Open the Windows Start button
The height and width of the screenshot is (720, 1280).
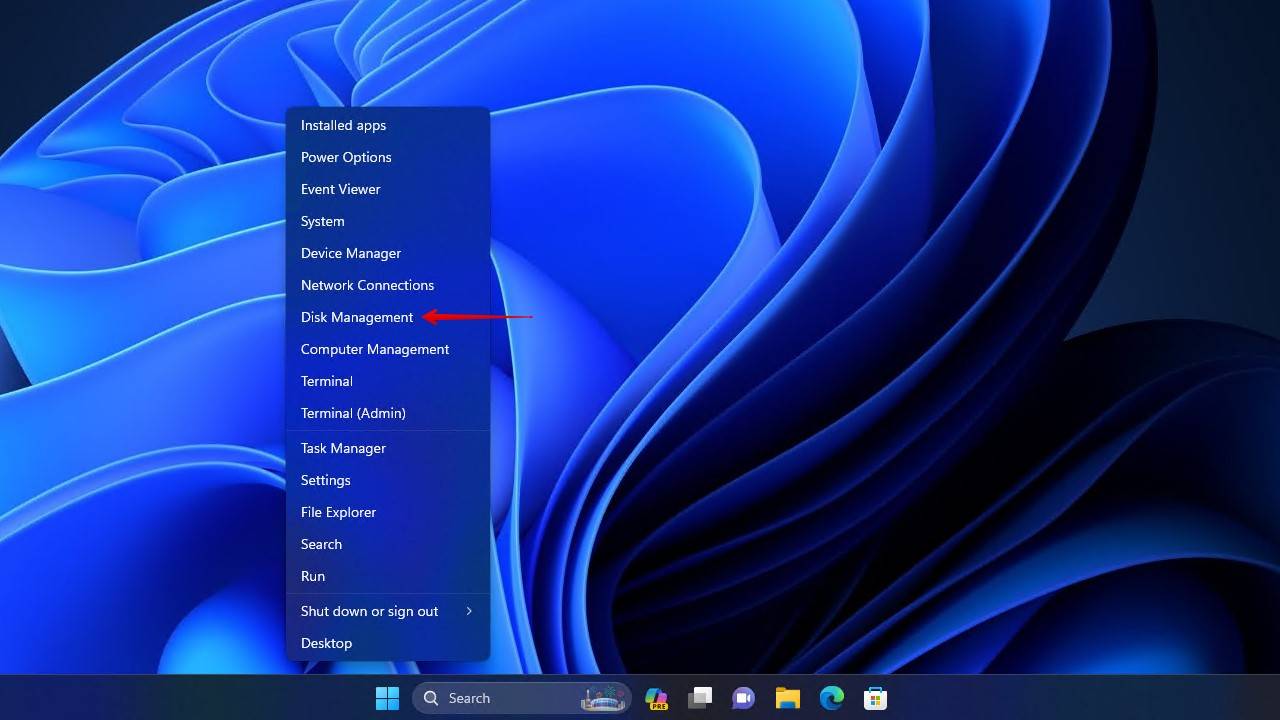coord(387,698)
